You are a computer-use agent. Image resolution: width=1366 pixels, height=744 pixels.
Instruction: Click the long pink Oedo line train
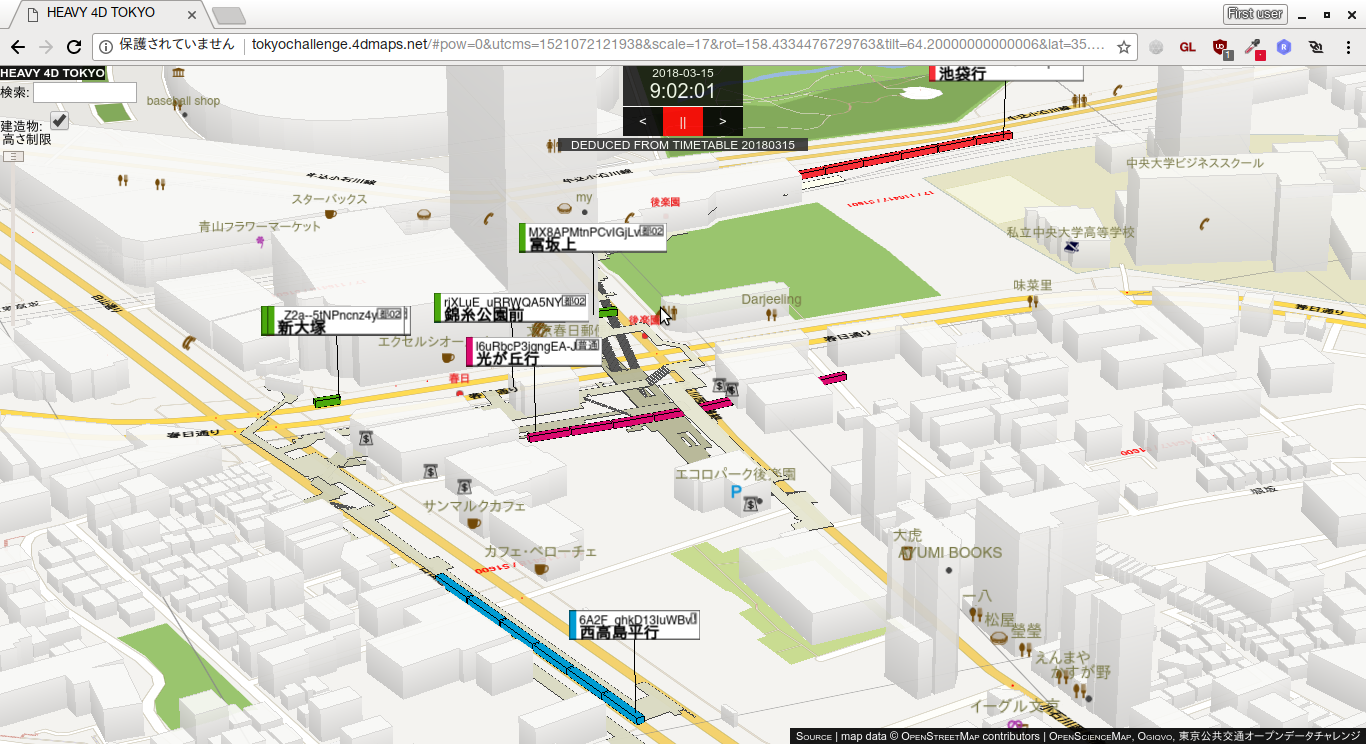click(x=629, y=419)
